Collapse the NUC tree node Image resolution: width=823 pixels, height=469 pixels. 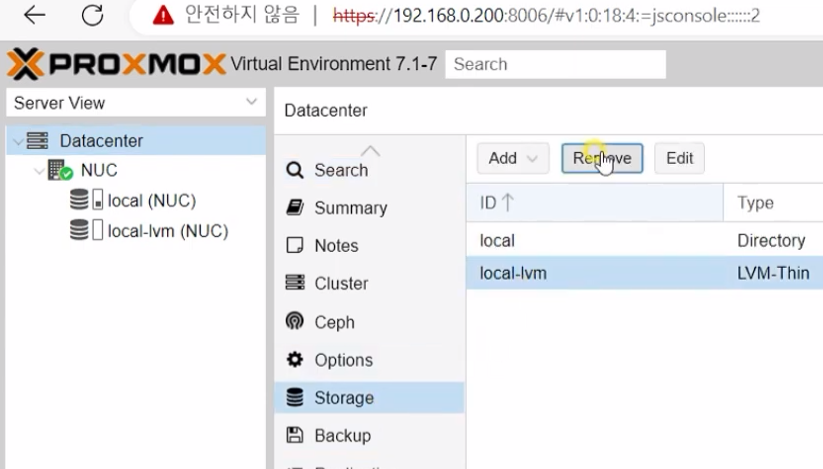click(x=39, y=171)
